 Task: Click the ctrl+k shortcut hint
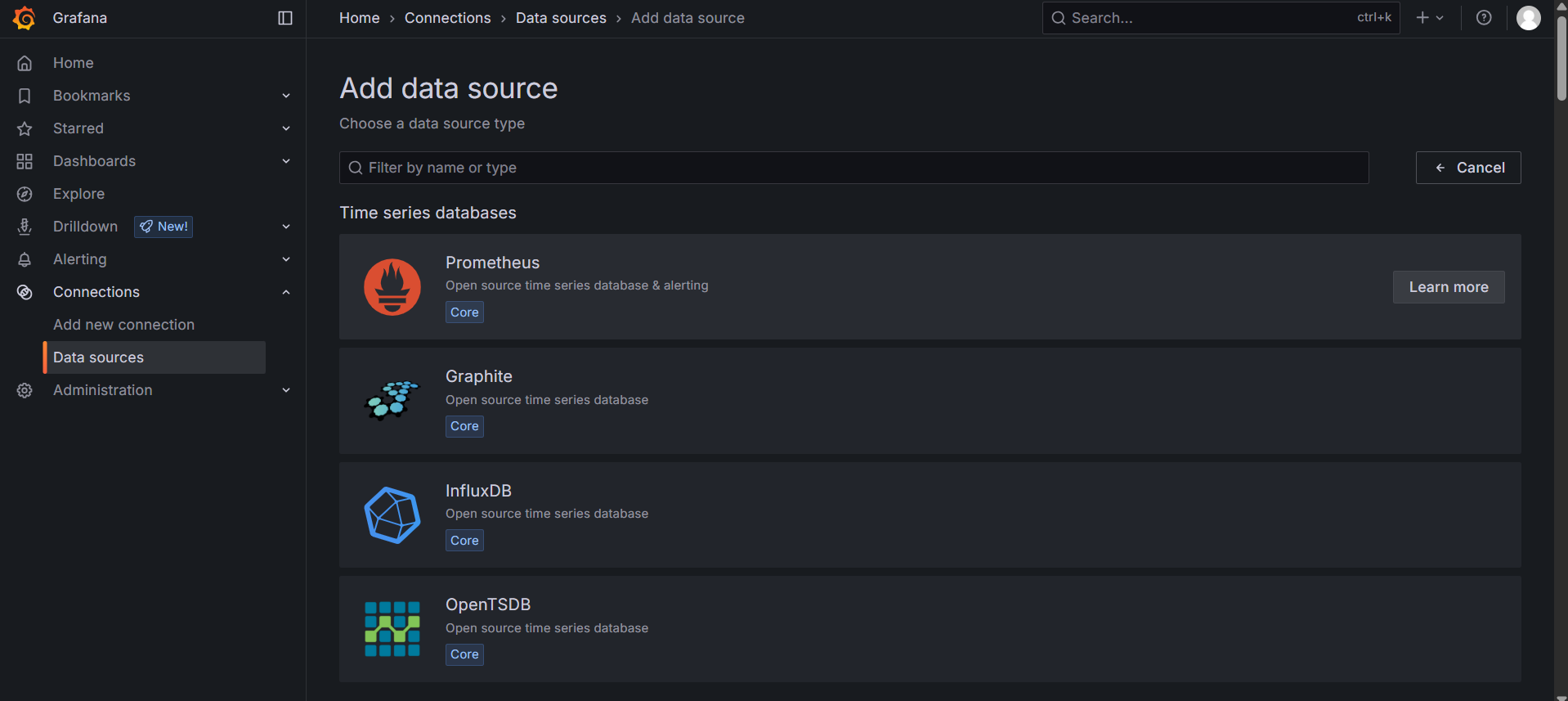click(1374, 17)
